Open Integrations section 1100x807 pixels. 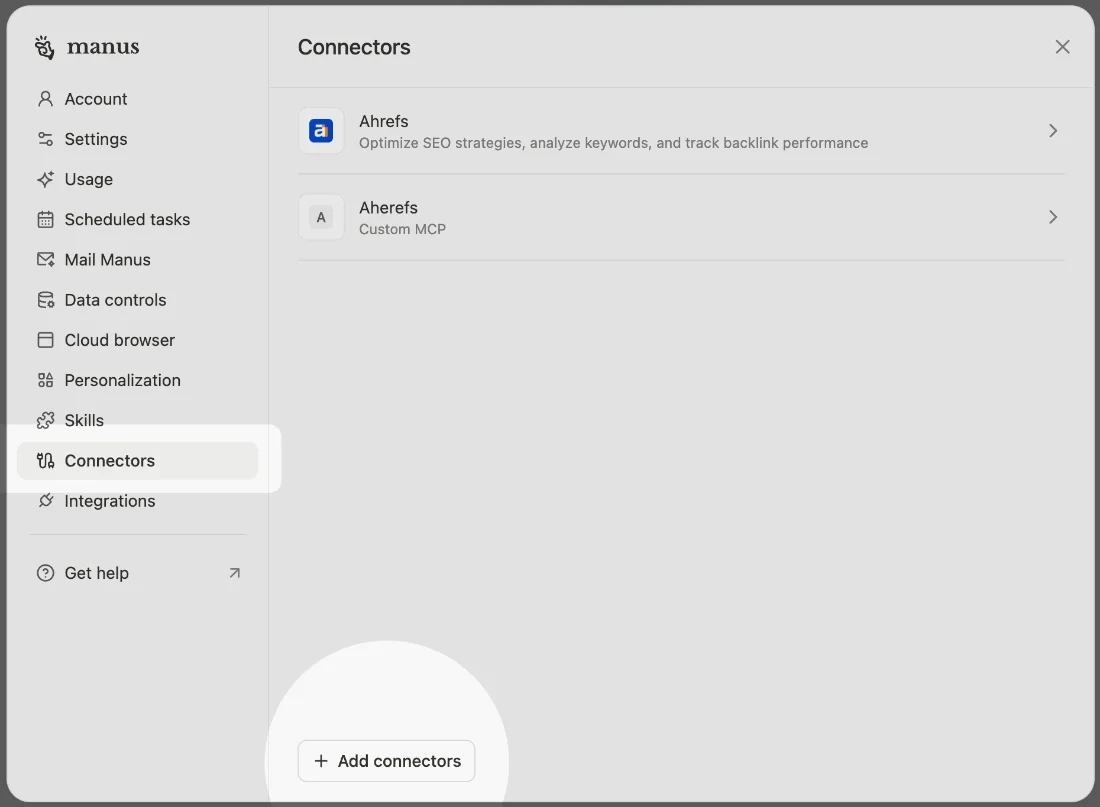(x=138, y=500)
